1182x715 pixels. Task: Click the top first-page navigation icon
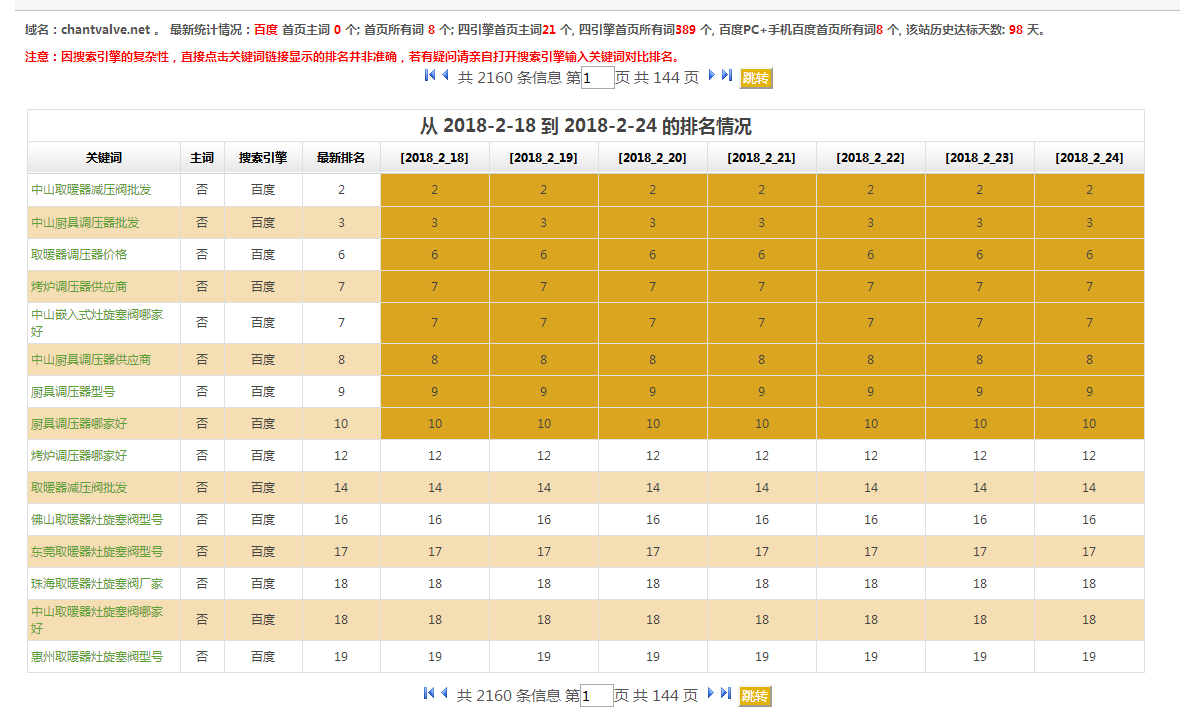[430, 76]
